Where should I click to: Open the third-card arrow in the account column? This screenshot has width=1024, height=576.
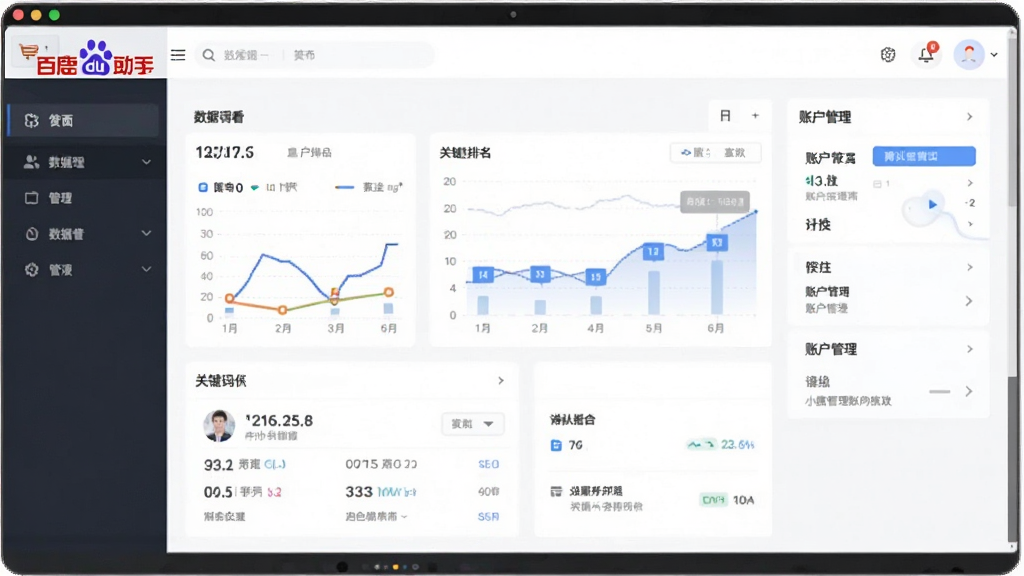[x=970, y=267]
